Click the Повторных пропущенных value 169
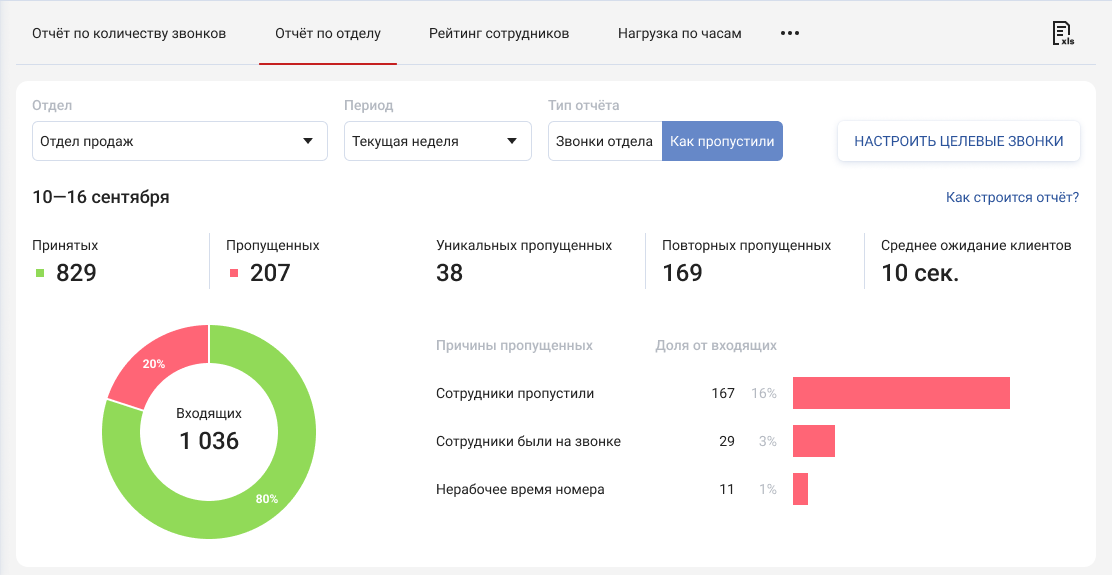Screen dimensions: 1112x575 [683, 272]
